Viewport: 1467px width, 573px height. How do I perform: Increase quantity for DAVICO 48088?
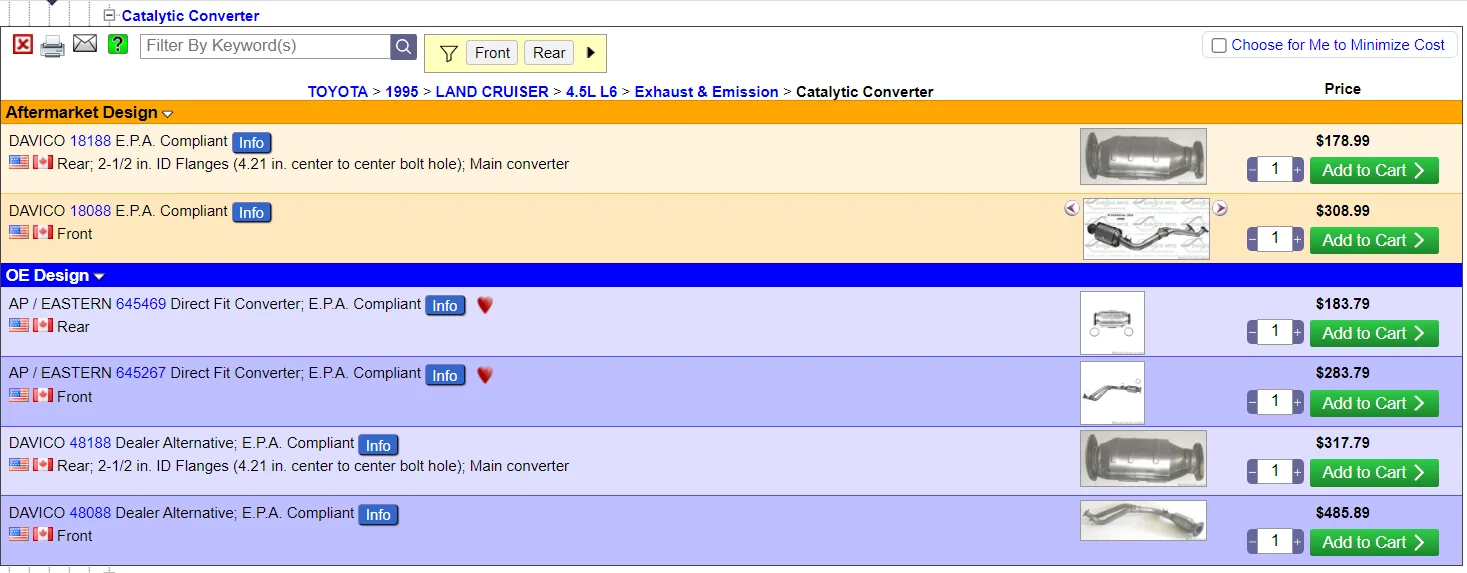(1298, 542)
